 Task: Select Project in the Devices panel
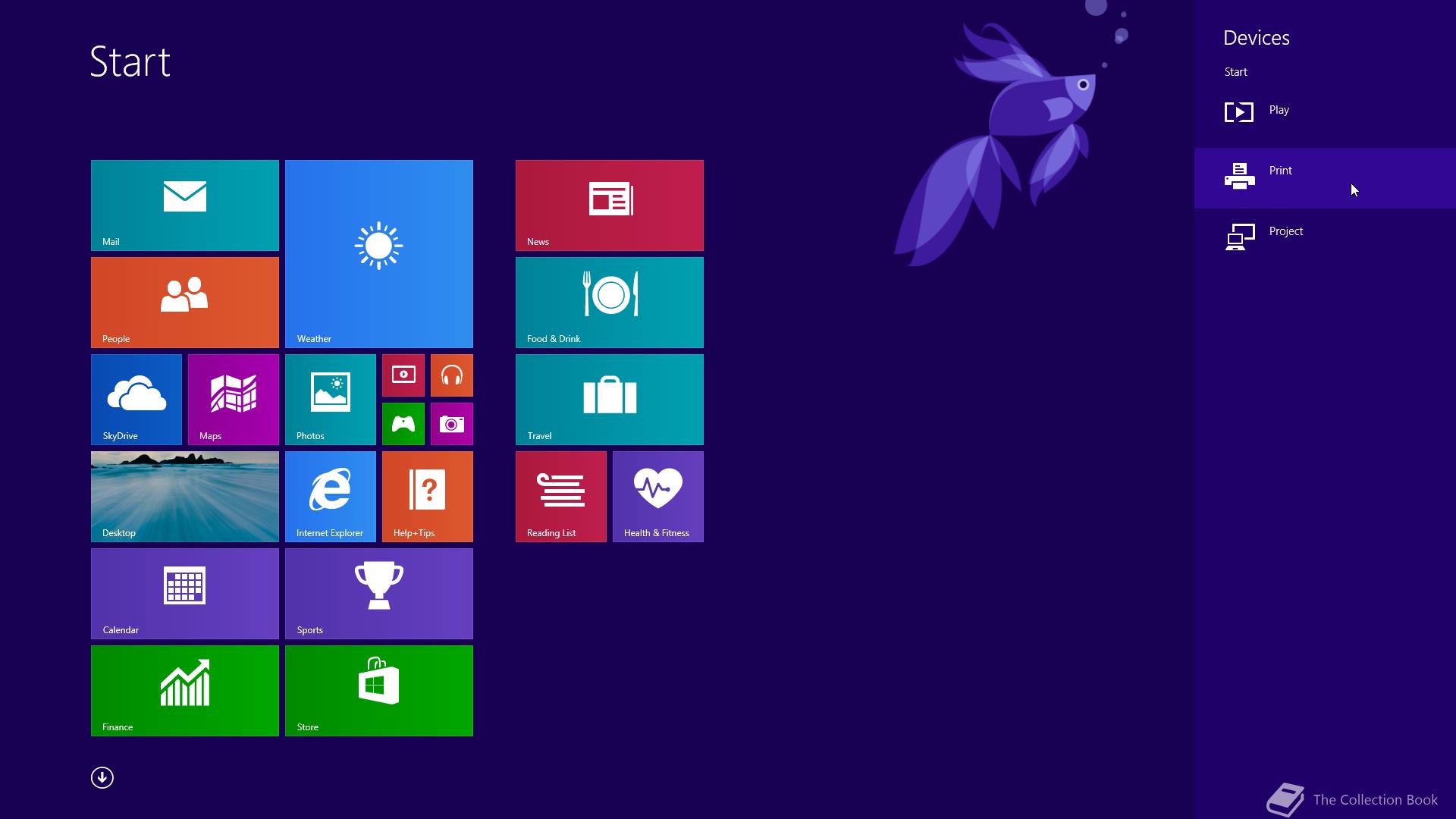1325,239
